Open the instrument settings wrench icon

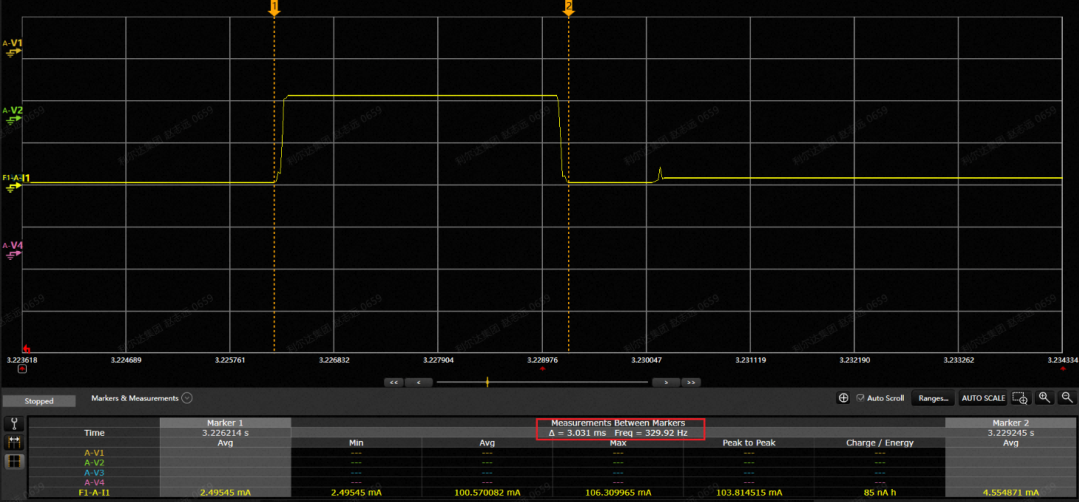click(x=15, y=423)
